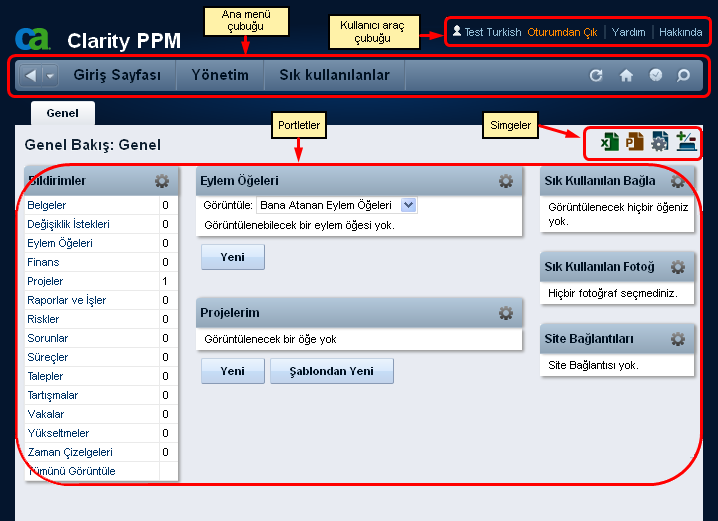Click 'Site Bağlantısı yok.' text

(593, 365)
